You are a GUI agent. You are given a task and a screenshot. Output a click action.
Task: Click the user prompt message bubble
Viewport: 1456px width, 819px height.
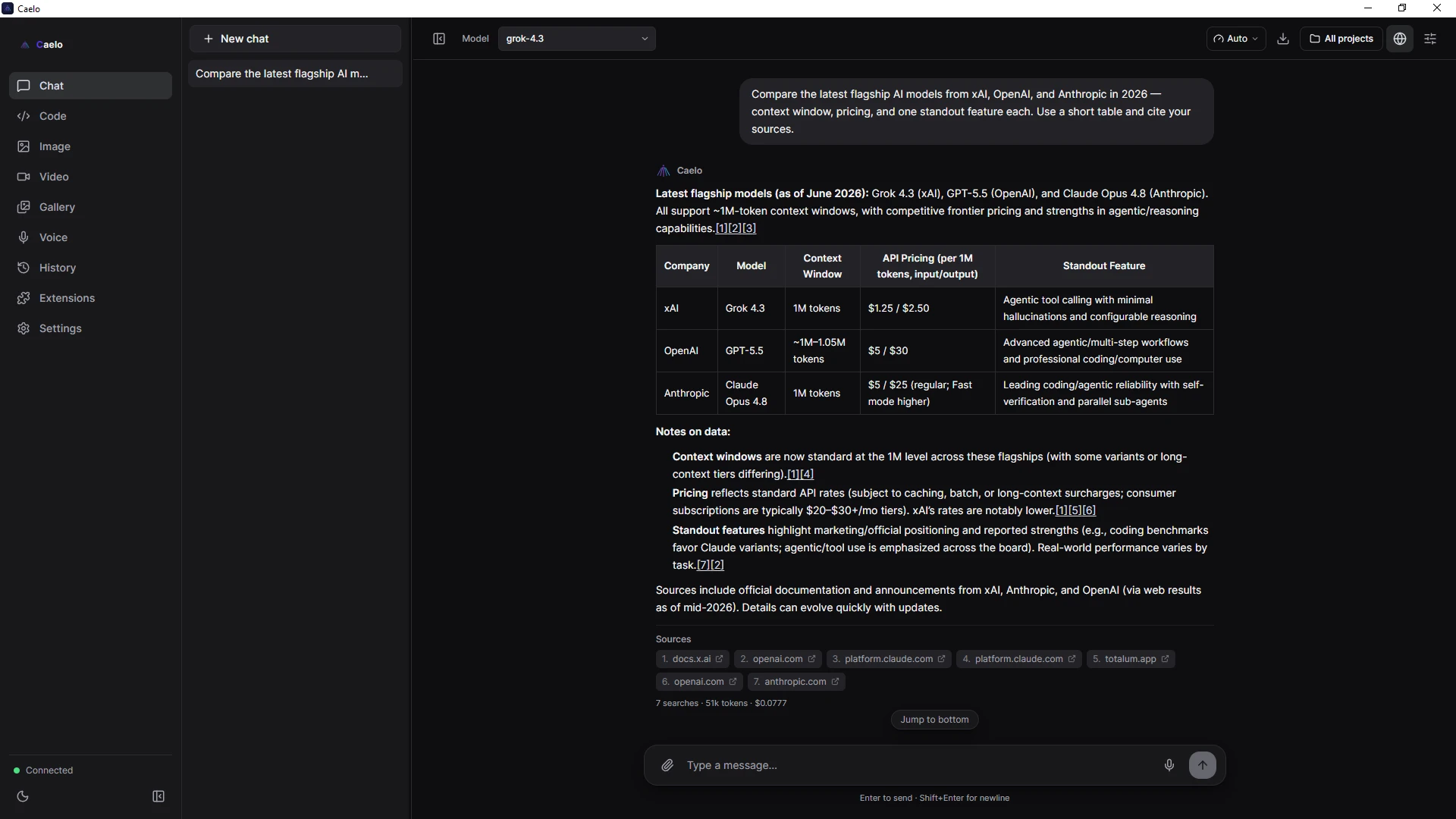click(x=976, y=111)
